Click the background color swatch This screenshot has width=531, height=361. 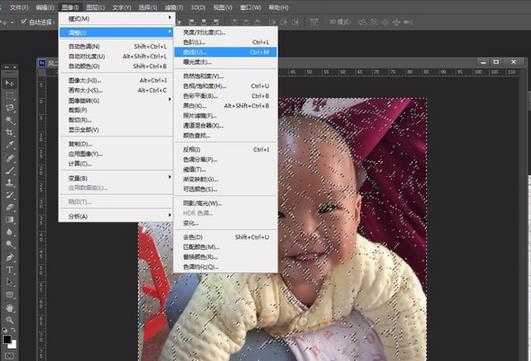point(13,345)
